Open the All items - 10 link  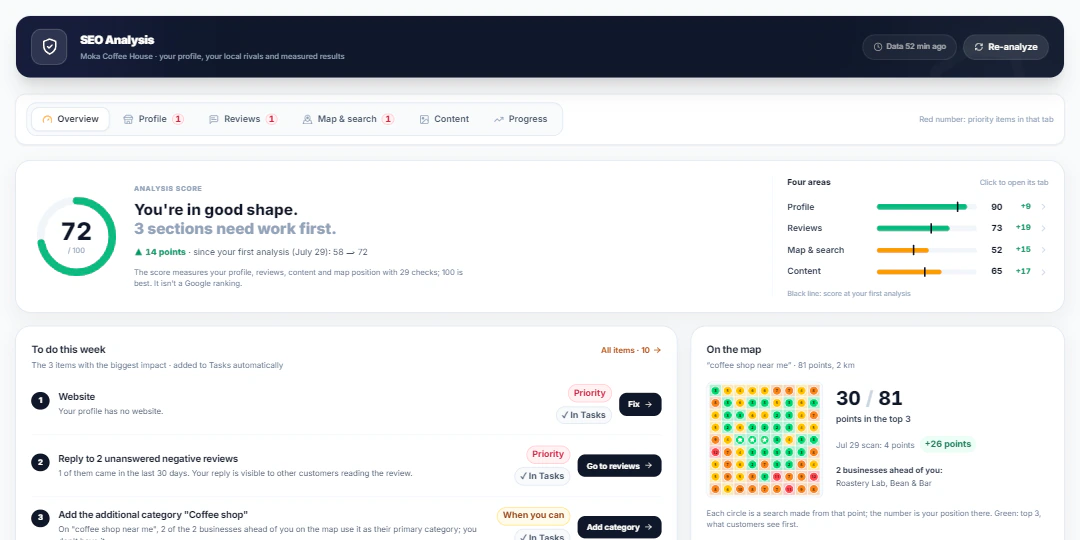(631, 350)
